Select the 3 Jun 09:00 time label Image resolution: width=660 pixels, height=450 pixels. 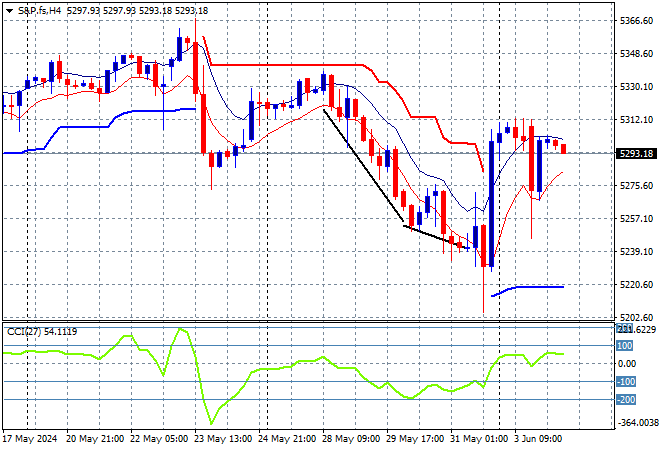click(x=538, y=439)
